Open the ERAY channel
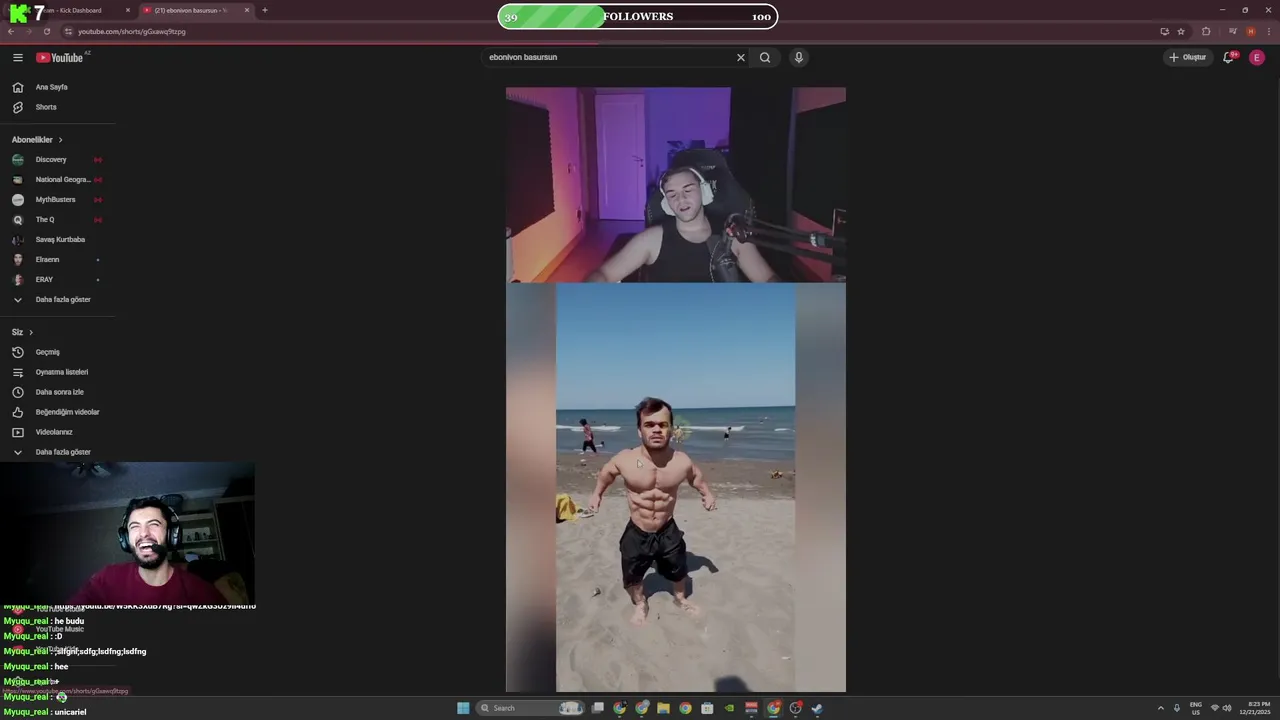Image resolution: width=1280 pixels, height=720 pixels. [44, 280]
